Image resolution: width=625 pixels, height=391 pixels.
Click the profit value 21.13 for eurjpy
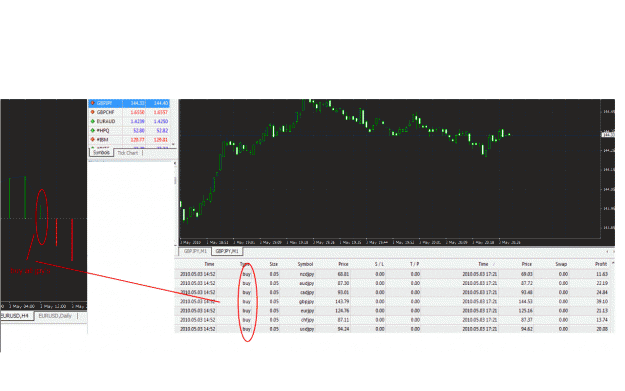coord(602,311)
